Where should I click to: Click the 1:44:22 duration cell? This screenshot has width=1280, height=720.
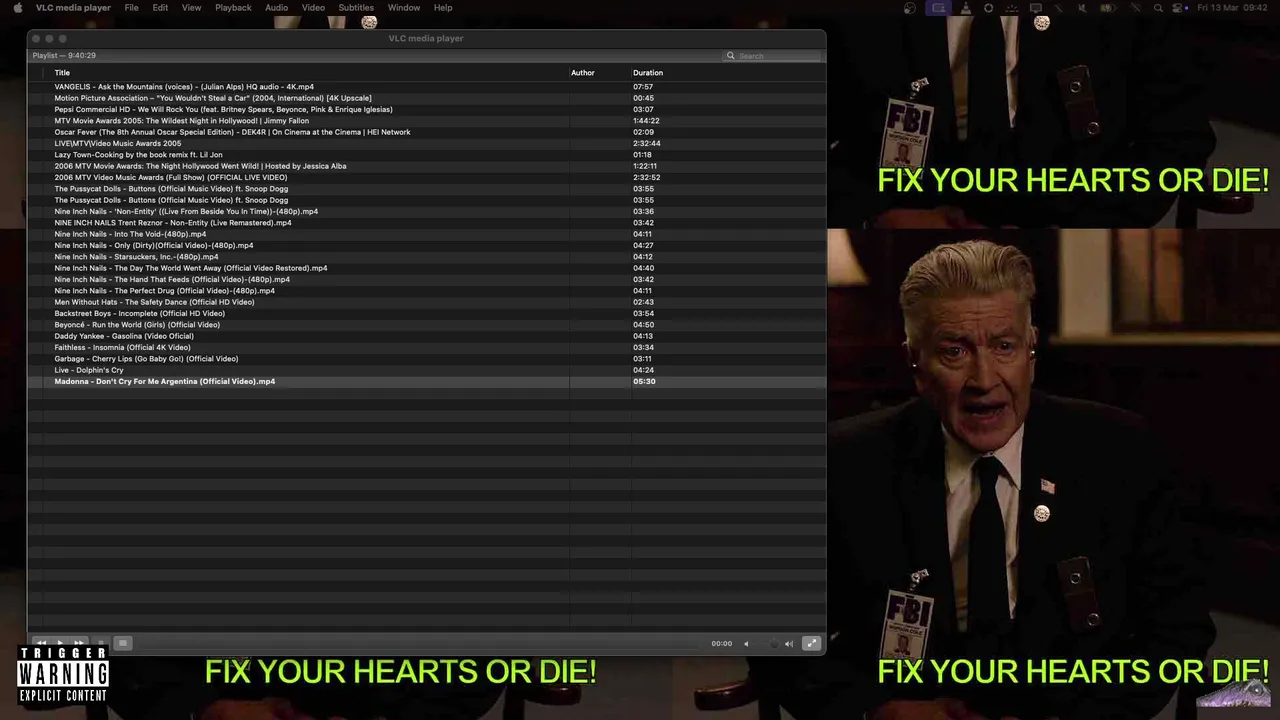[x=646, y=121]
